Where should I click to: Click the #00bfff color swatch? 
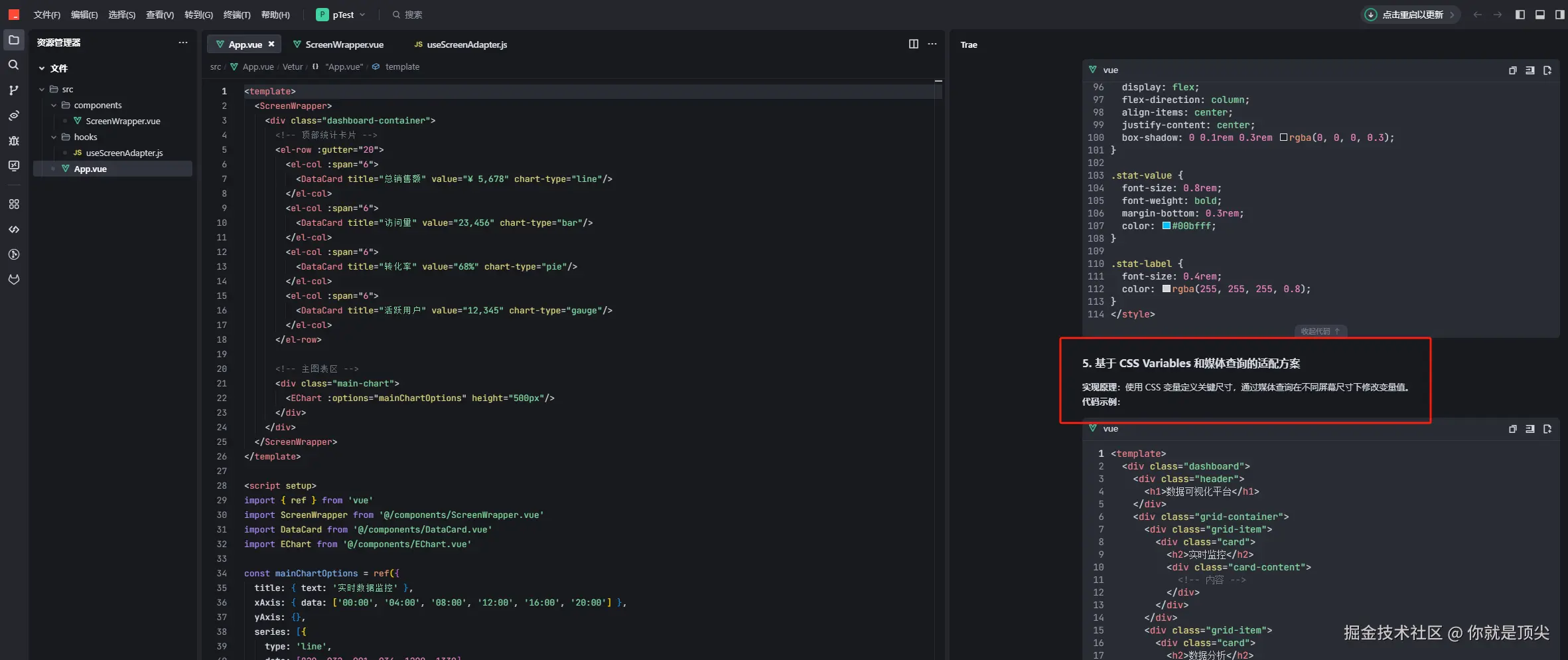[1166, 226]
